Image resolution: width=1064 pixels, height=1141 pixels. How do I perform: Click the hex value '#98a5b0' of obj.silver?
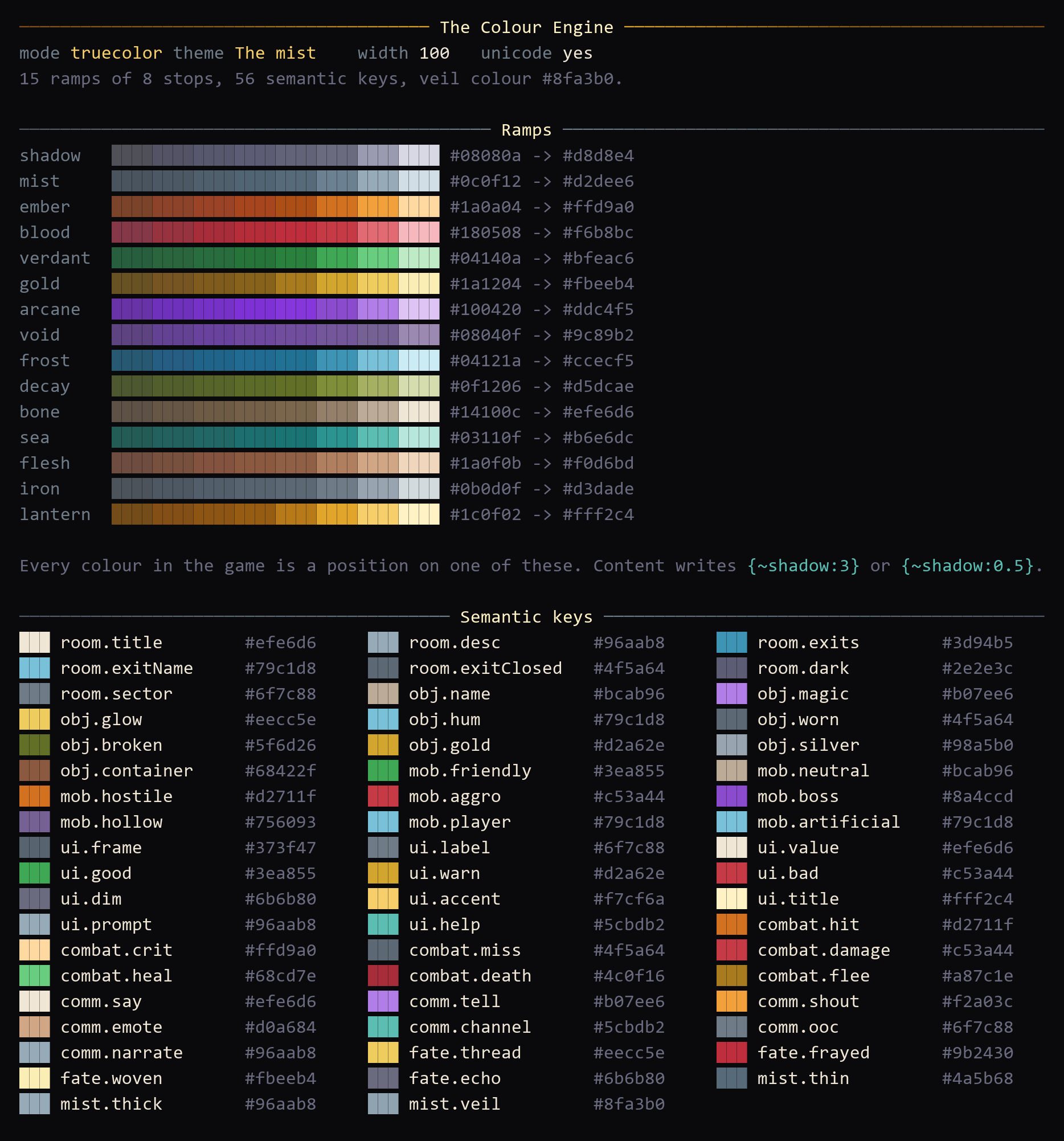click(977, 745)
